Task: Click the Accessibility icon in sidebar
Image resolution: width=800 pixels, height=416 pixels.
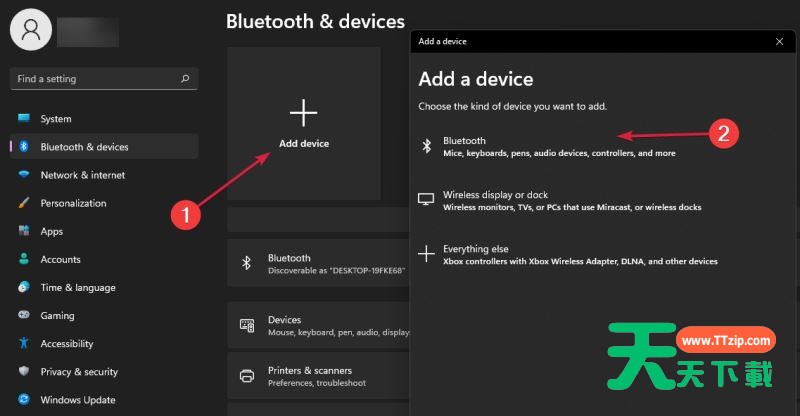Action: coord(23,343)
